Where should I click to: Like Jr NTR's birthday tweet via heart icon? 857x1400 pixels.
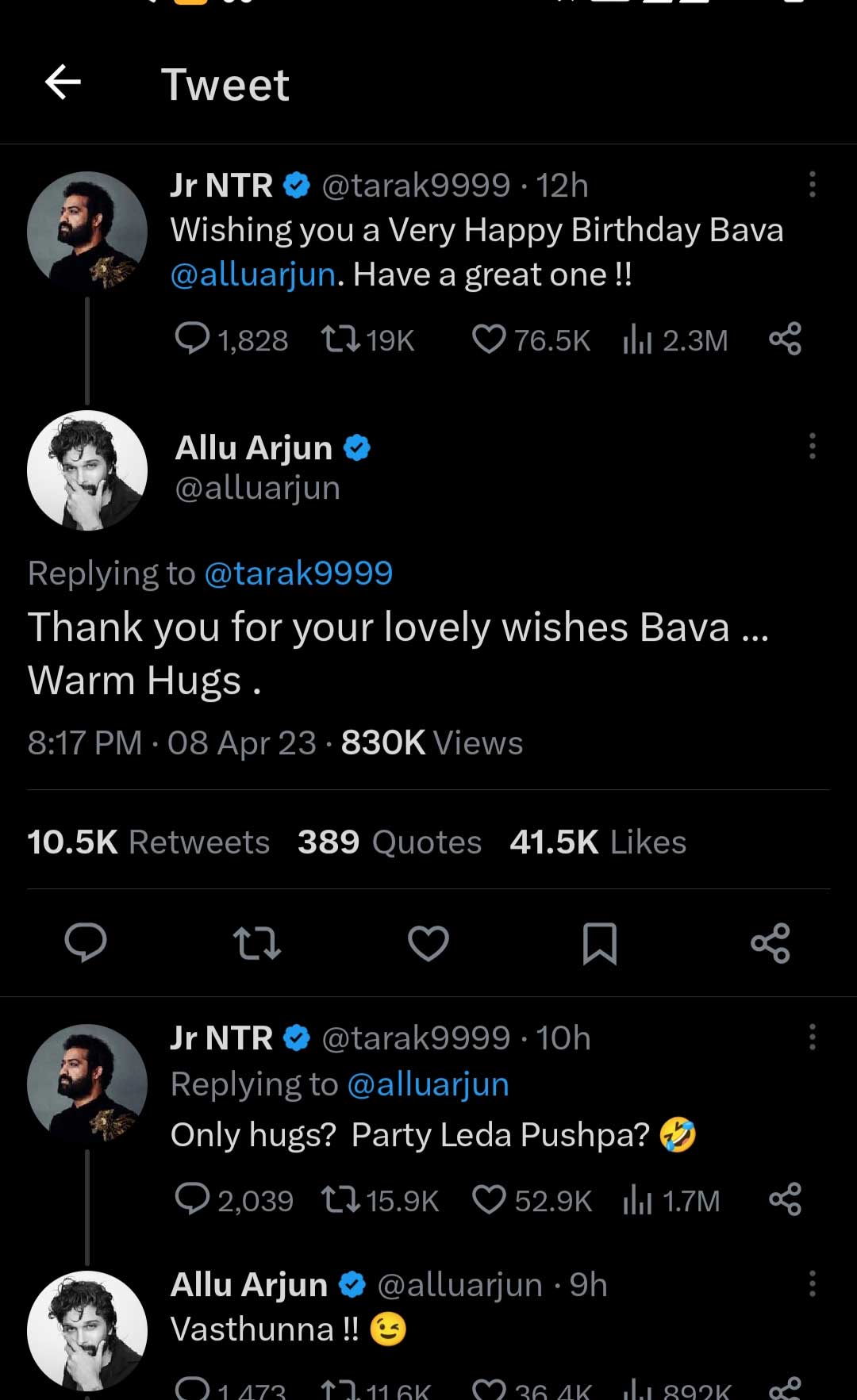[x=490, y=339]
